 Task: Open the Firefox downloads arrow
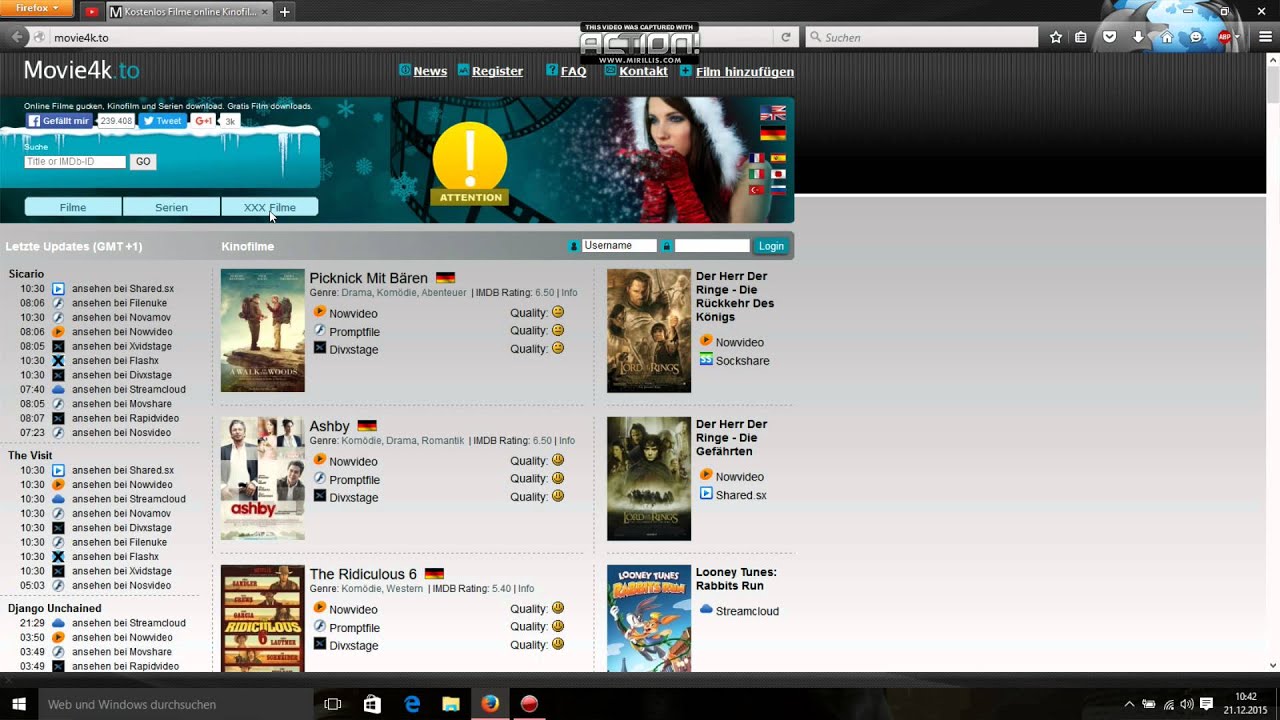pos(1138,37)
